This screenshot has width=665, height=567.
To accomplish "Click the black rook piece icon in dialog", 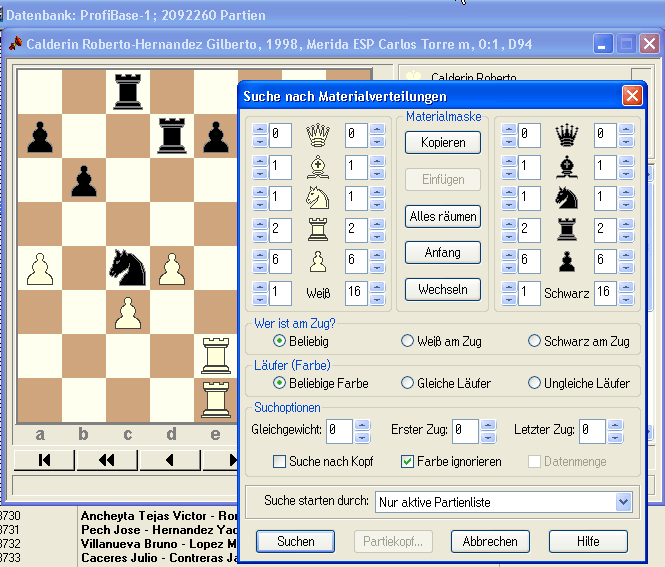I will coord(568,230).
